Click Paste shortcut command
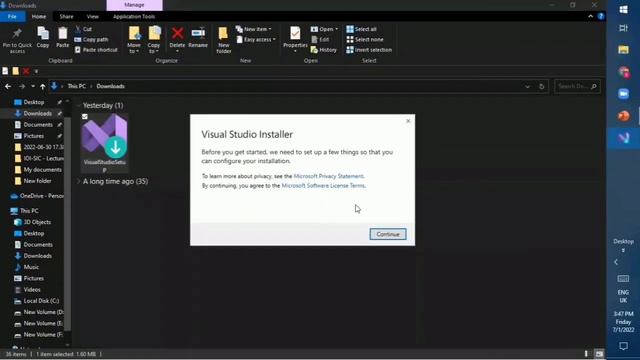640x360 pixels. click(x=96, y=50)
